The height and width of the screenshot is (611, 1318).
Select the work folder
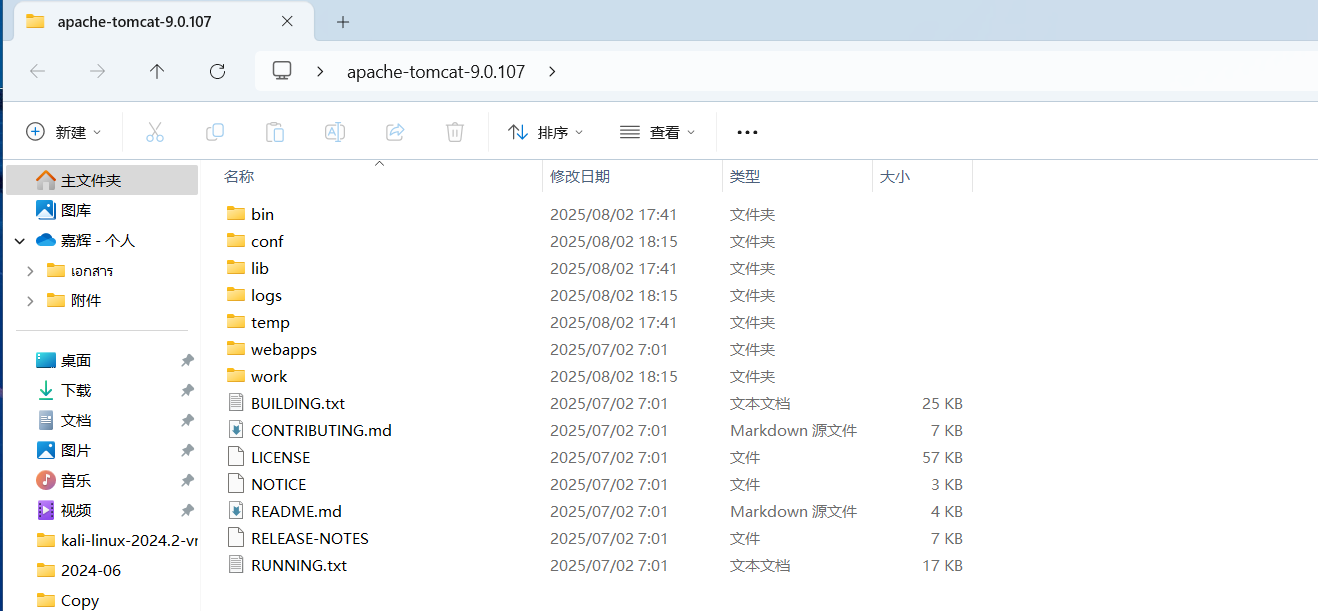coord(269,376)
